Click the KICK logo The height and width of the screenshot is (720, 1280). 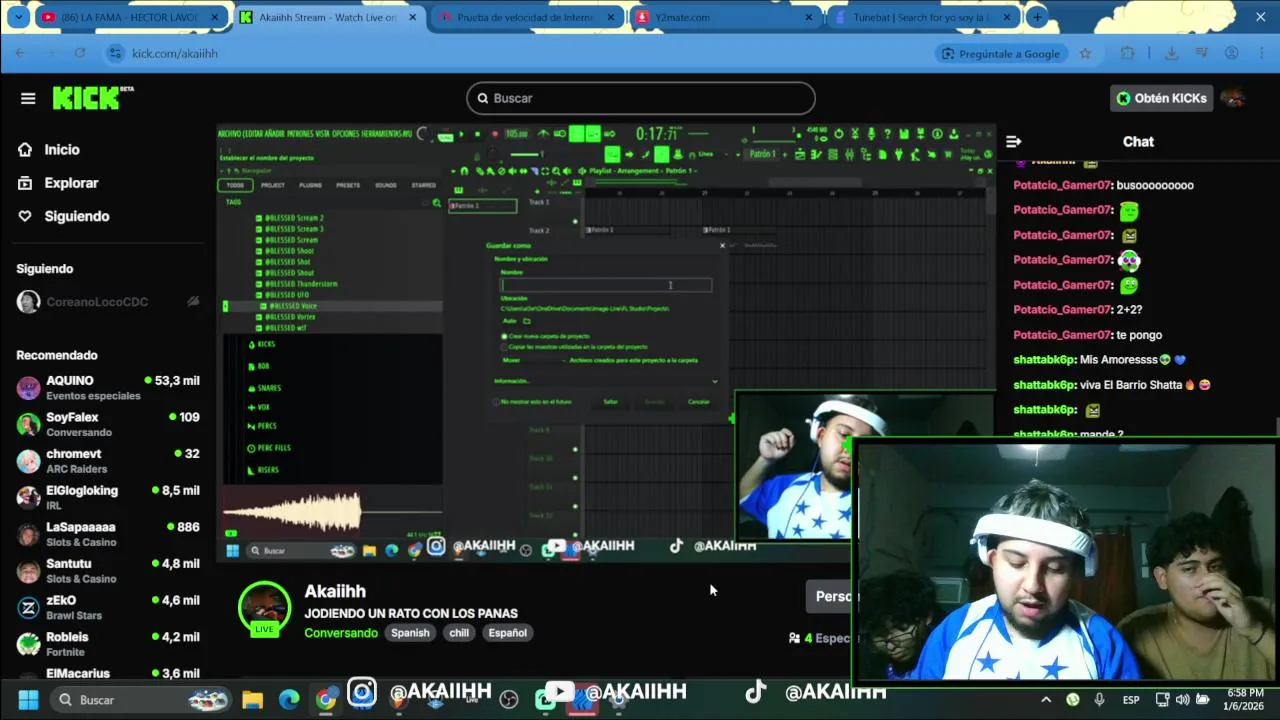pos(92,97)
